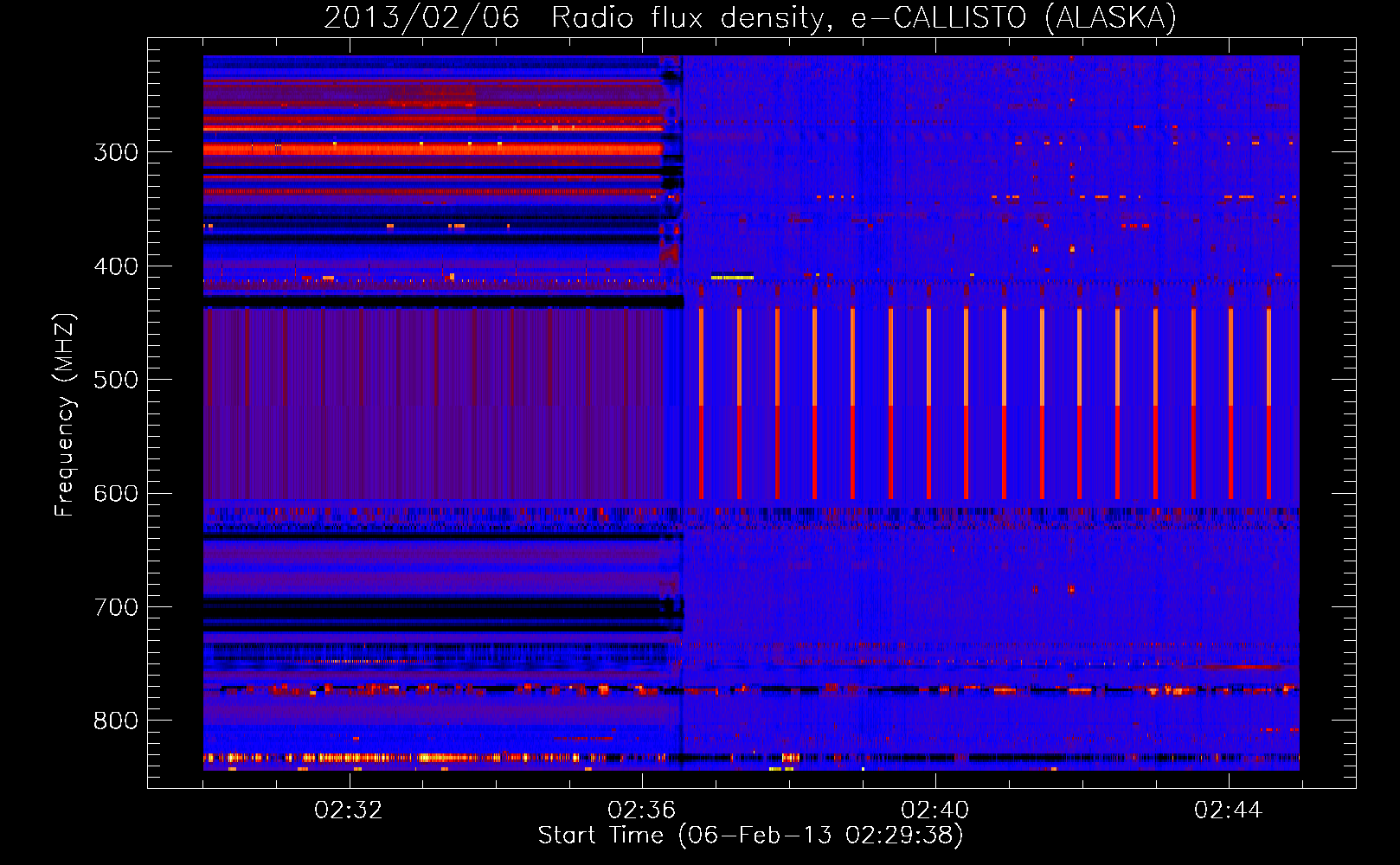Click the 300 frequency tick label
Viewport: 1400px width, 865px height.
(x=116, y=152)
